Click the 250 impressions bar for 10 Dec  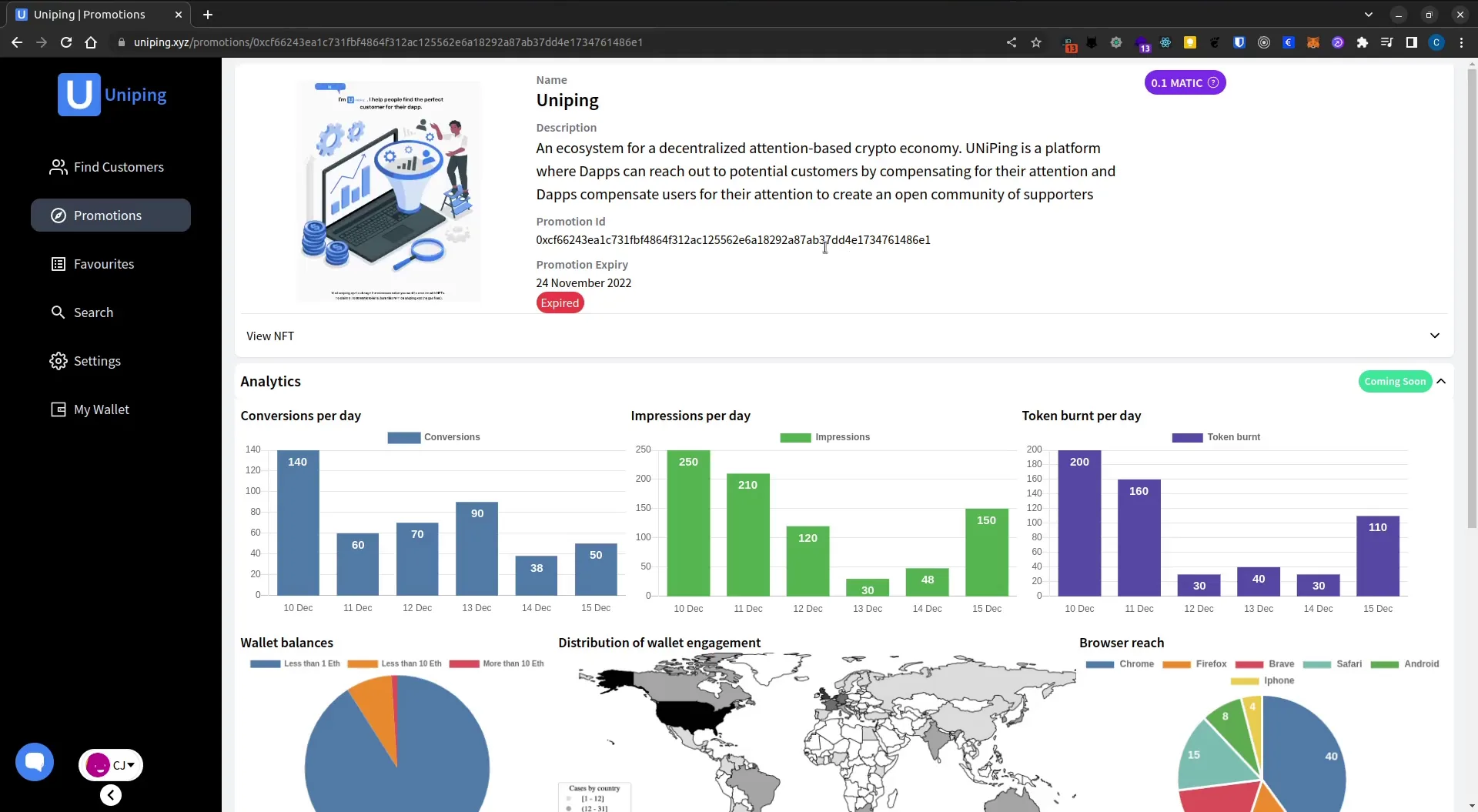tap(688, 523)
